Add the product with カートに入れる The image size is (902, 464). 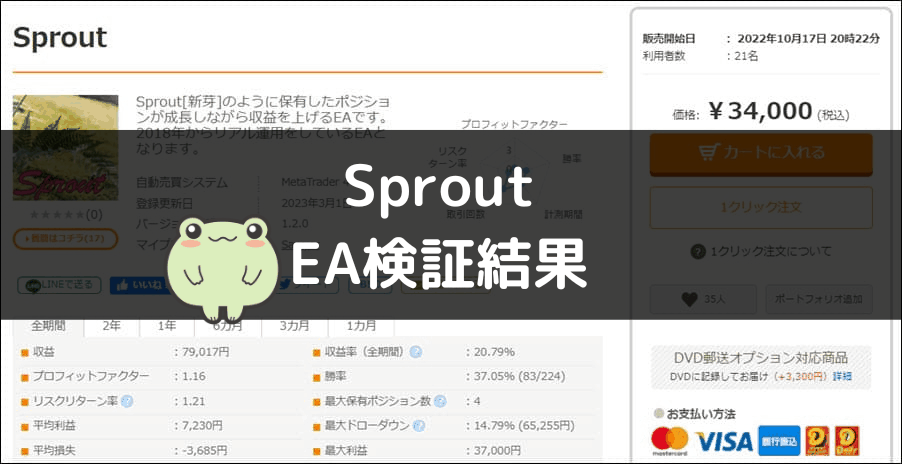[761, 154]
